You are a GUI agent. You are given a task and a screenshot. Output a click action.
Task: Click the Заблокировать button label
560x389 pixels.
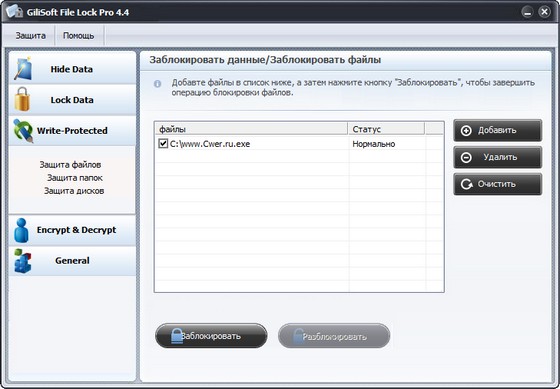(x=211, y=336)
